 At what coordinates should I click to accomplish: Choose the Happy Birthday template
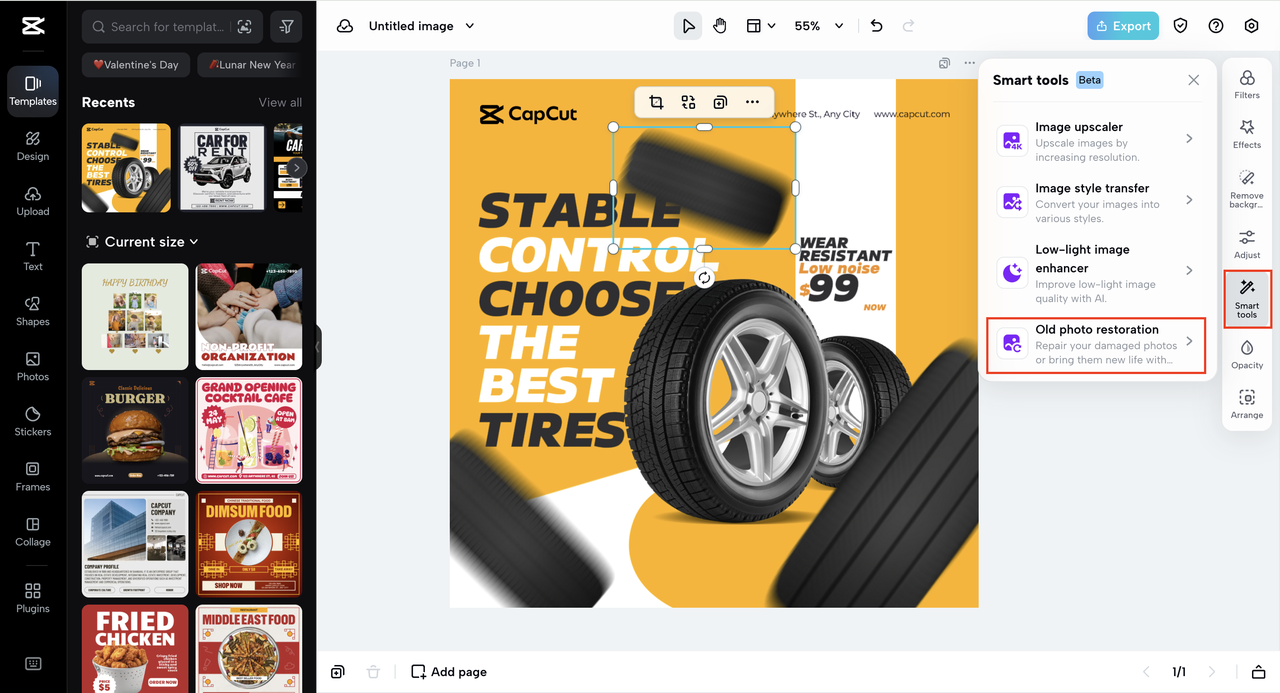(x=135, y=317)
